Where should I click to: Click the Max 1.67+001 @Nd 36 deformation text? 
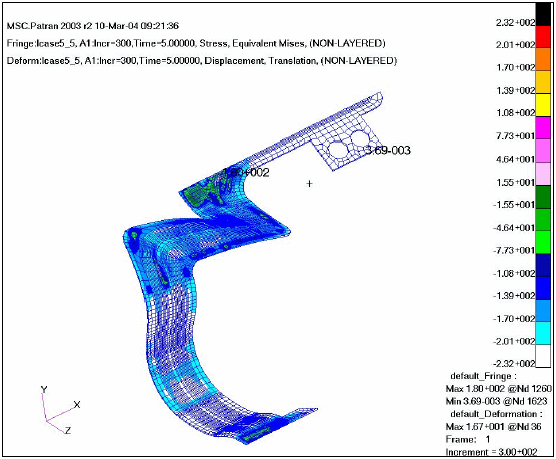(x=494, y=426)
